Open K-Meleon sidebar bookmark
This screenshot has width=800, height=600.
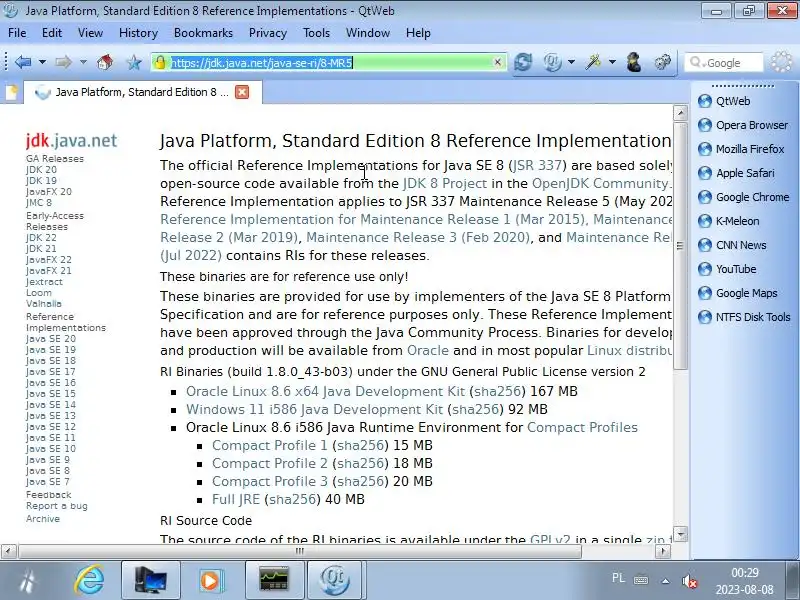click(729, 221)
